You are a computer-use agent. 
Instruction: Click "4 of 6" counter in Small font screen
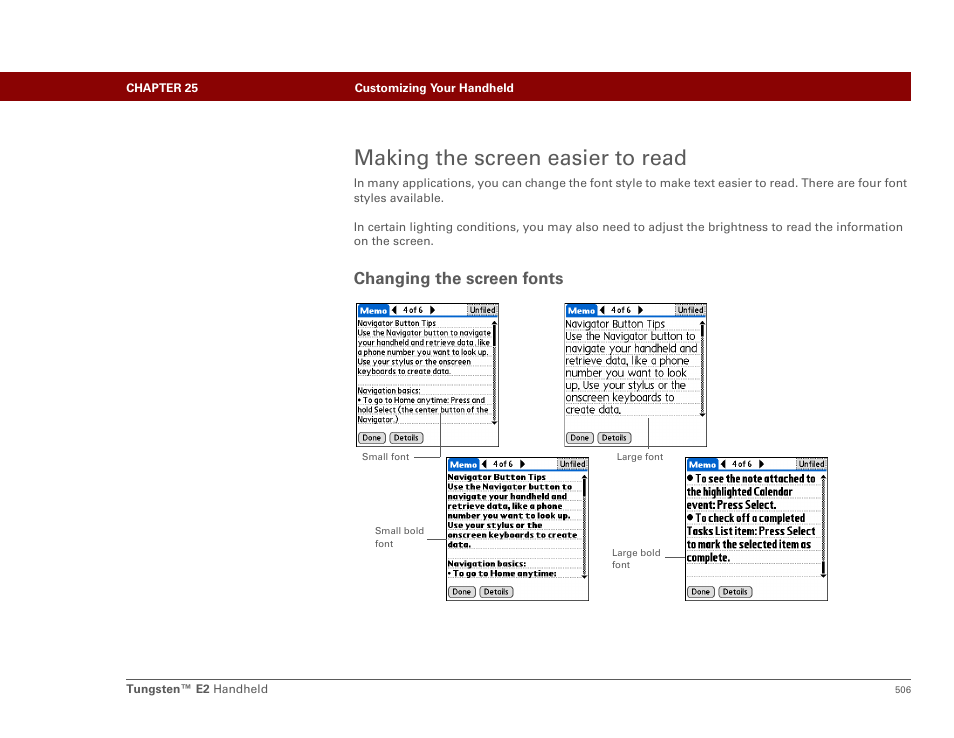click(413, 310)
